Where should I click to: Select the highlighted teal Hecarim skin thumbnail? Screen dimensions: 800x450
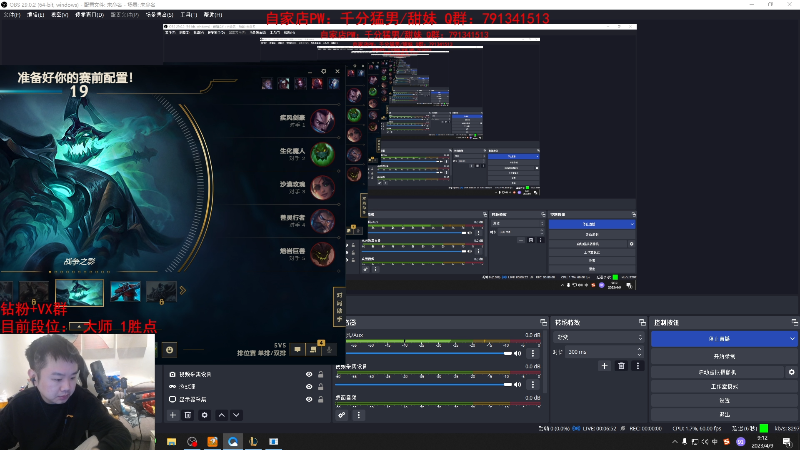79,292
